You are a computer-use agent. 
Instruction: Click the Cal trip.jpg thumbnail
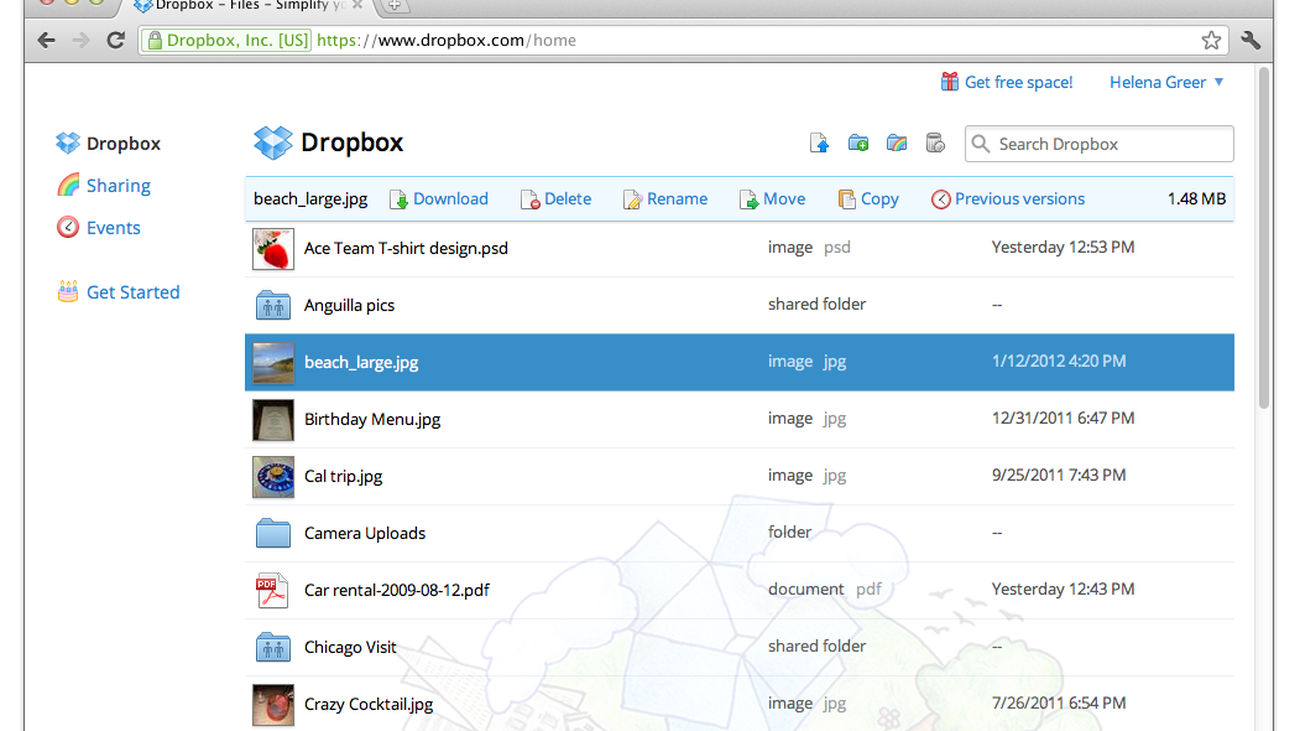pos(273,477)
